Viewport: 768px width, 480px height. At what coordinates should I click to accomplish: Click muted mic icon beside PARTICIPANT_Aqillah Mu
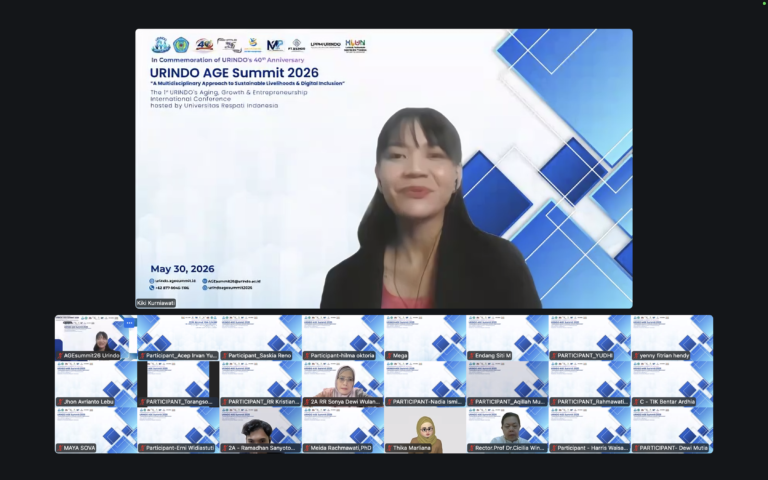472,402
